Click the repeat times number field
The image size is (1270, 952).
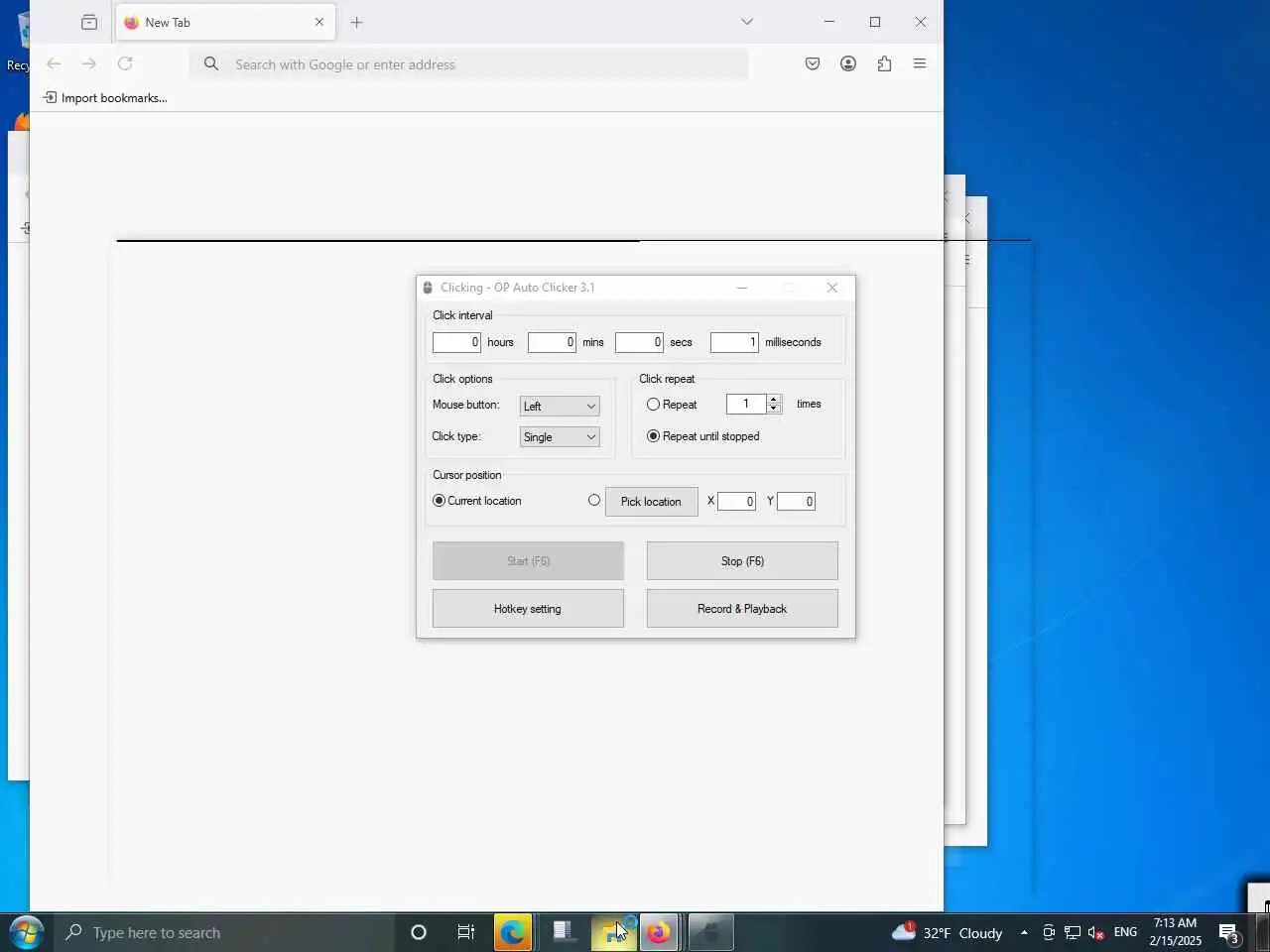coord(746,404)
